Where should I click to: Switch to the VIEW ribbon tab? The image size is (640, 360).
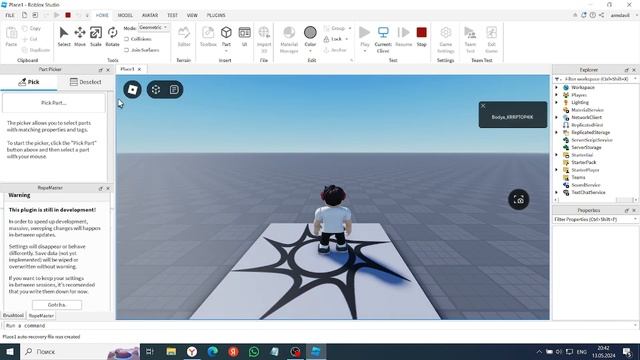coord(192,15)
